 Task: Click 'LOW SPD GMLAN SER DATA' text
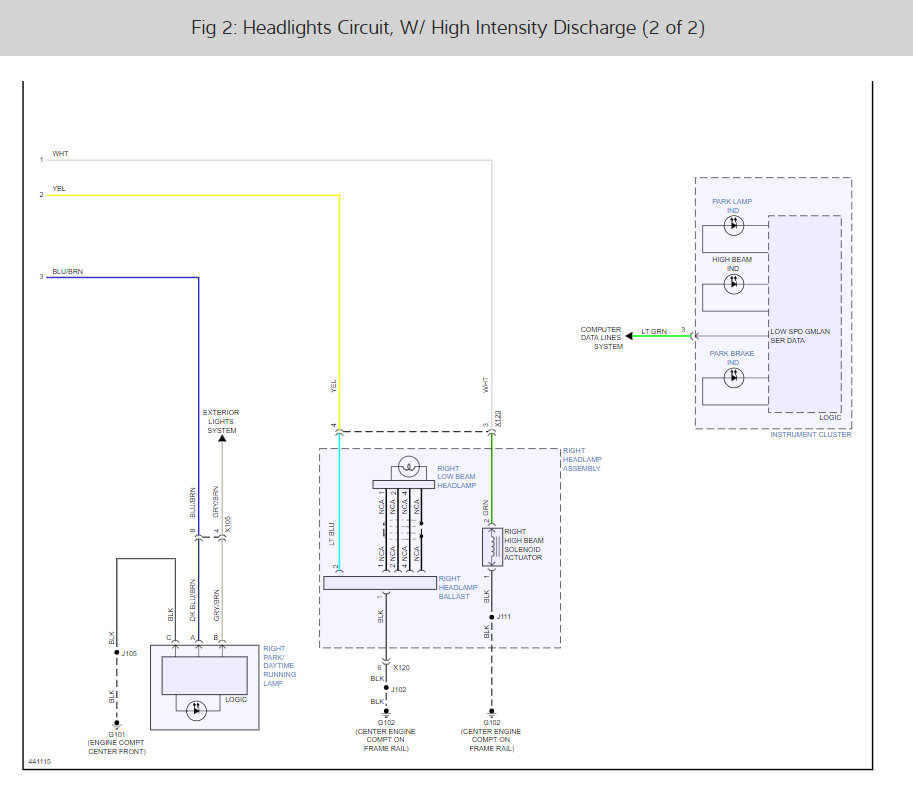(800, 336)
